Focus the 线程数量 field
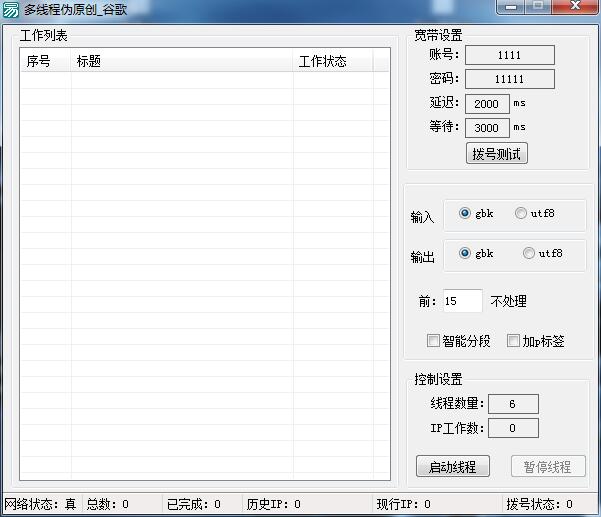The image size is (601, 517). click(x=513, y=404)
